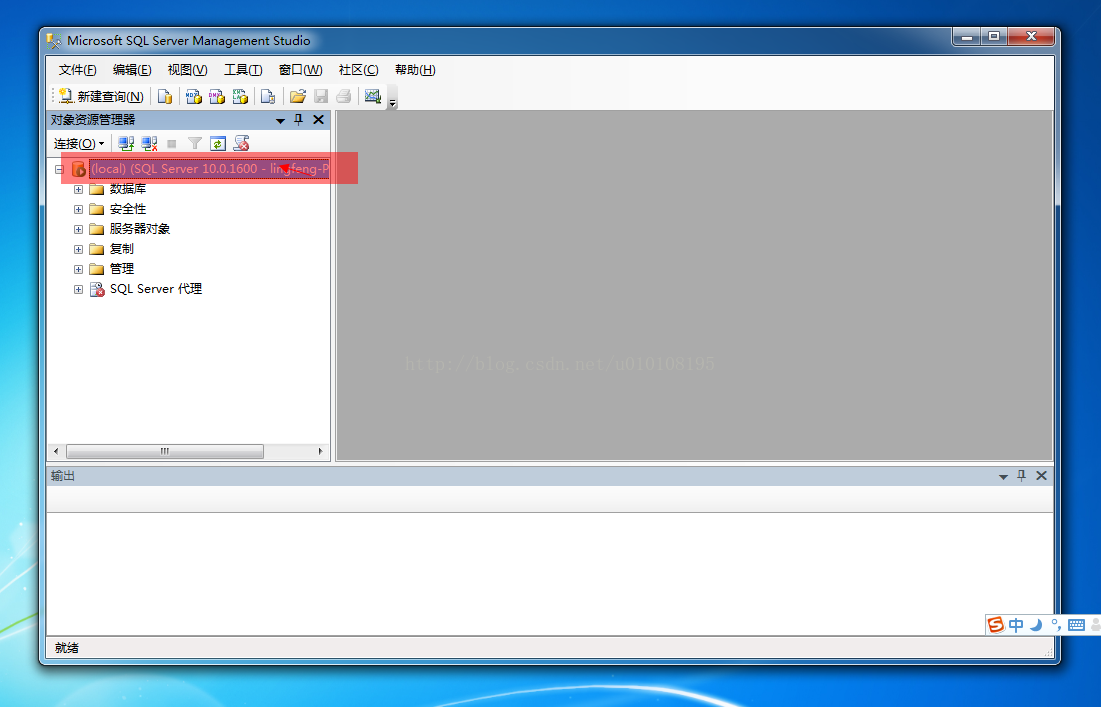The height and width of the screenshot is (707, 1101).
Task: Click the Object Explorer scroll left arrow
Action: point(56,451)
